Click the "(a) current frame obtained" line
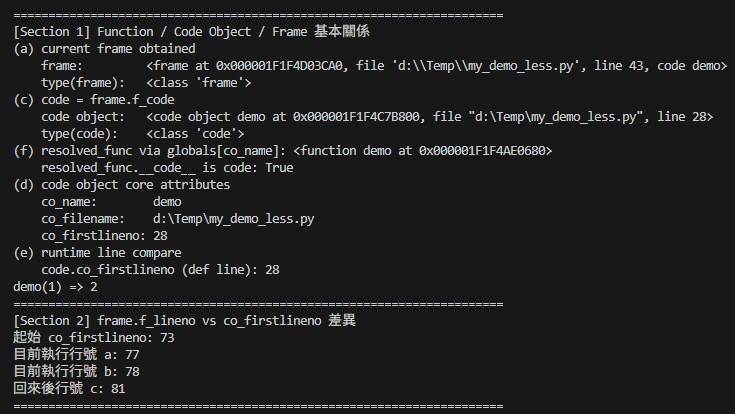Screen dimensions: 735x414 pos(105,48)
